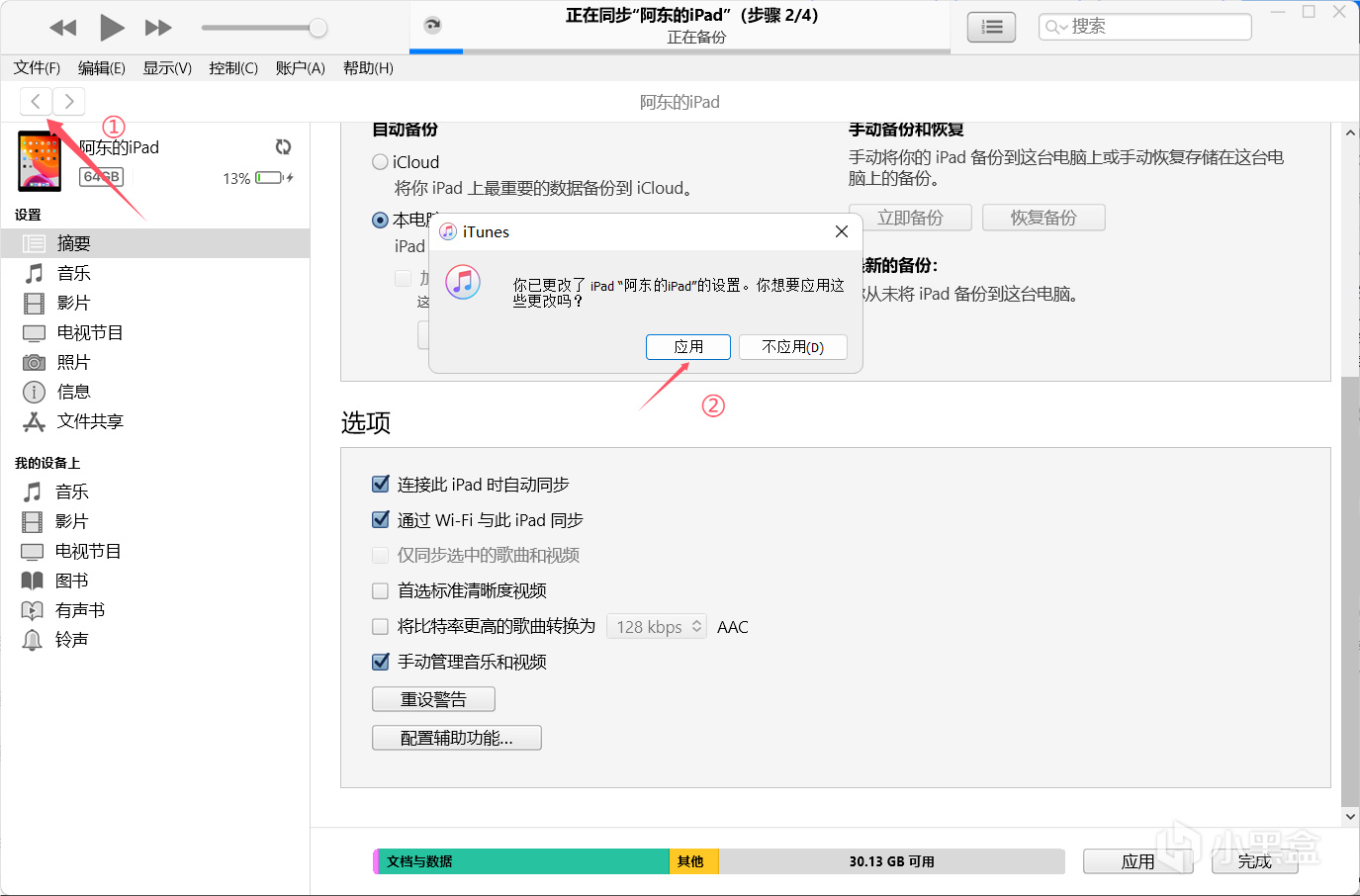The height and width of the screenshot is (896, 1360).
Task: Toggle 通过 Wi-Fi 与此 iPad 同步 checkbox
Action: (380, 519)
